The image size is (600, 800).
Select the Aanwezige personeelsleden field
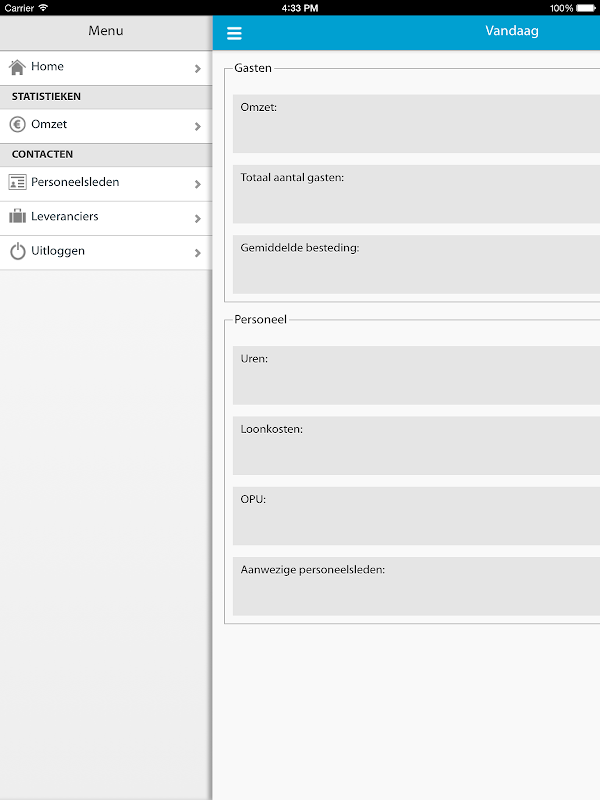pyautogui.click(x=416, y=586)
